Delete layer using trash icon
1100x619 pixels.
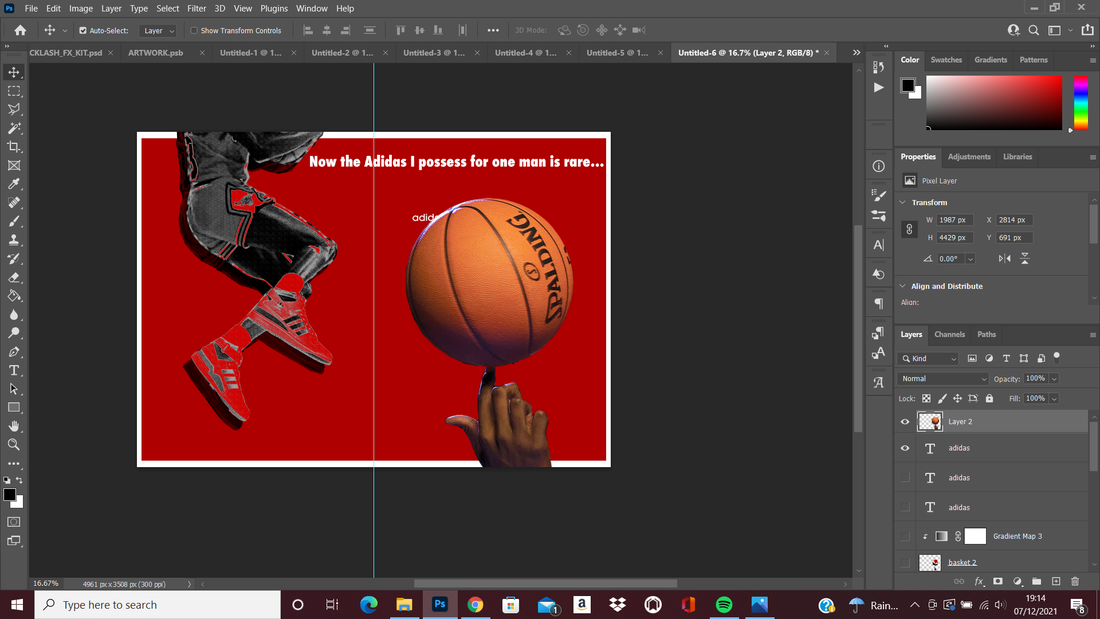[1075, 581]
